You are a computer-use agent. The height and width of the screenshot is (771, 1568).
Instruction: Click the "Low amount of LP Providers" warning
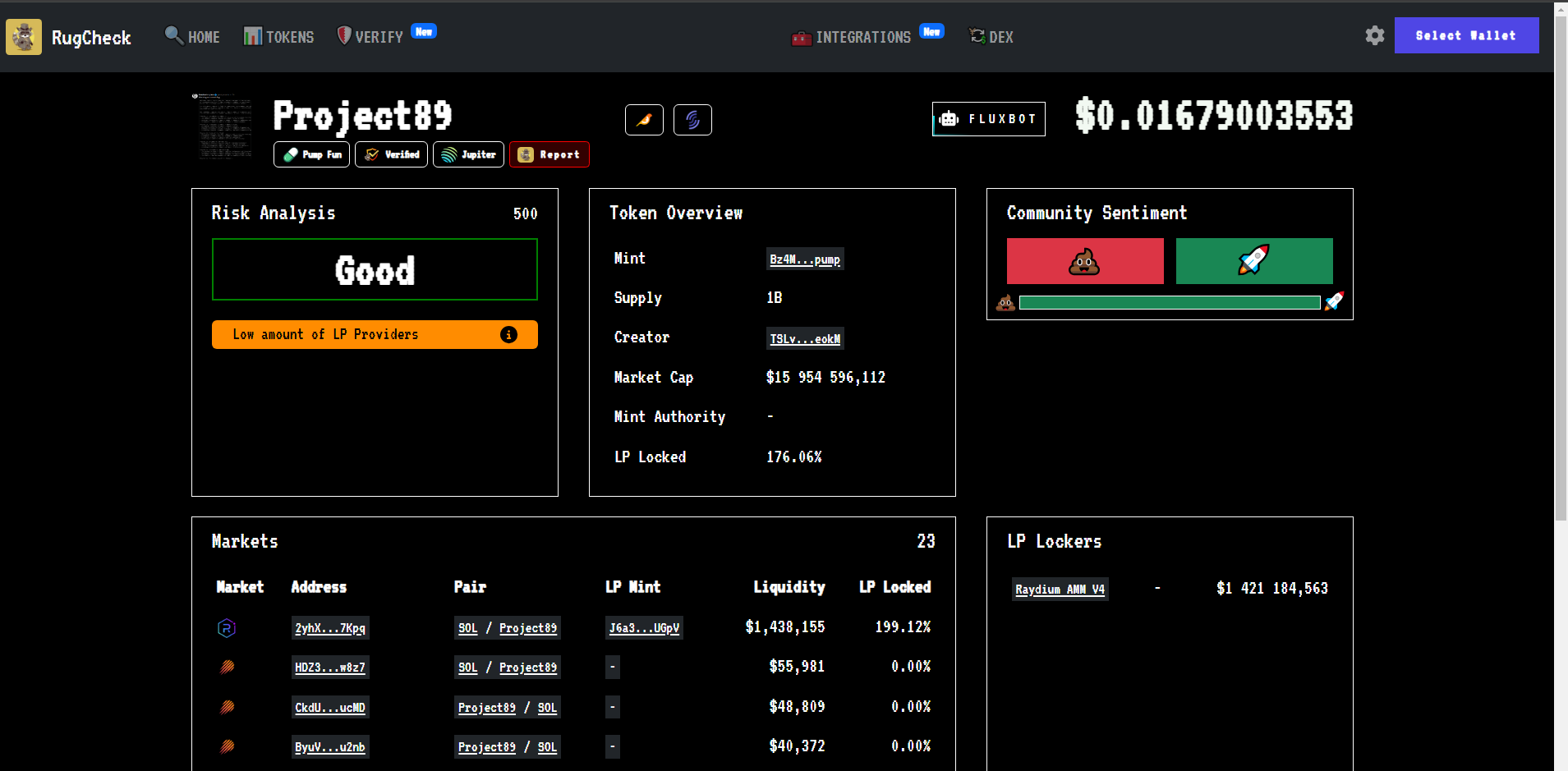(x=375, y=335)
